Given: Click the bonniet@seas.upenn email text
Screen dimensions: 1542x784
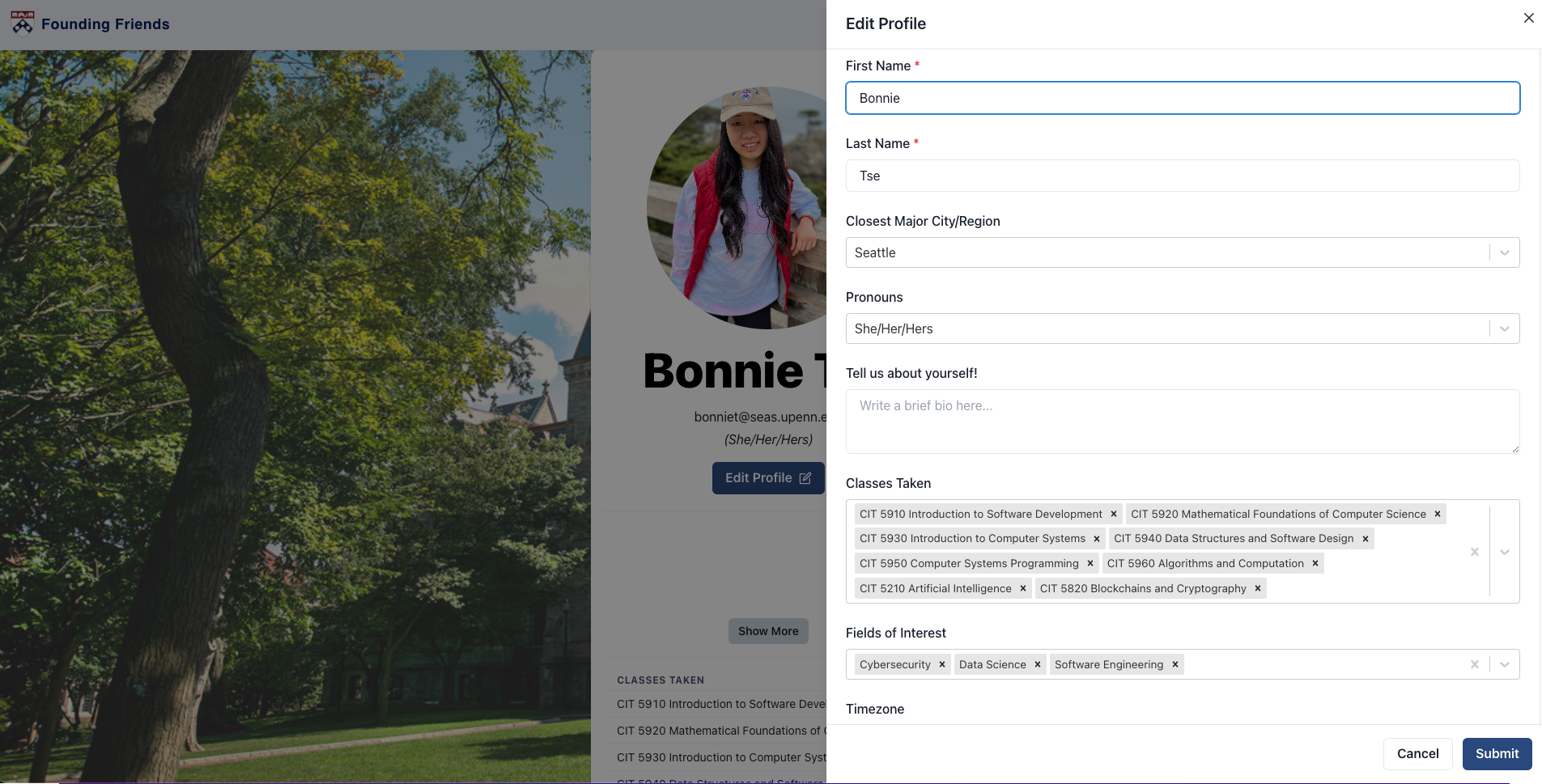Looking at the screenshot, I should tap(760, 417).
